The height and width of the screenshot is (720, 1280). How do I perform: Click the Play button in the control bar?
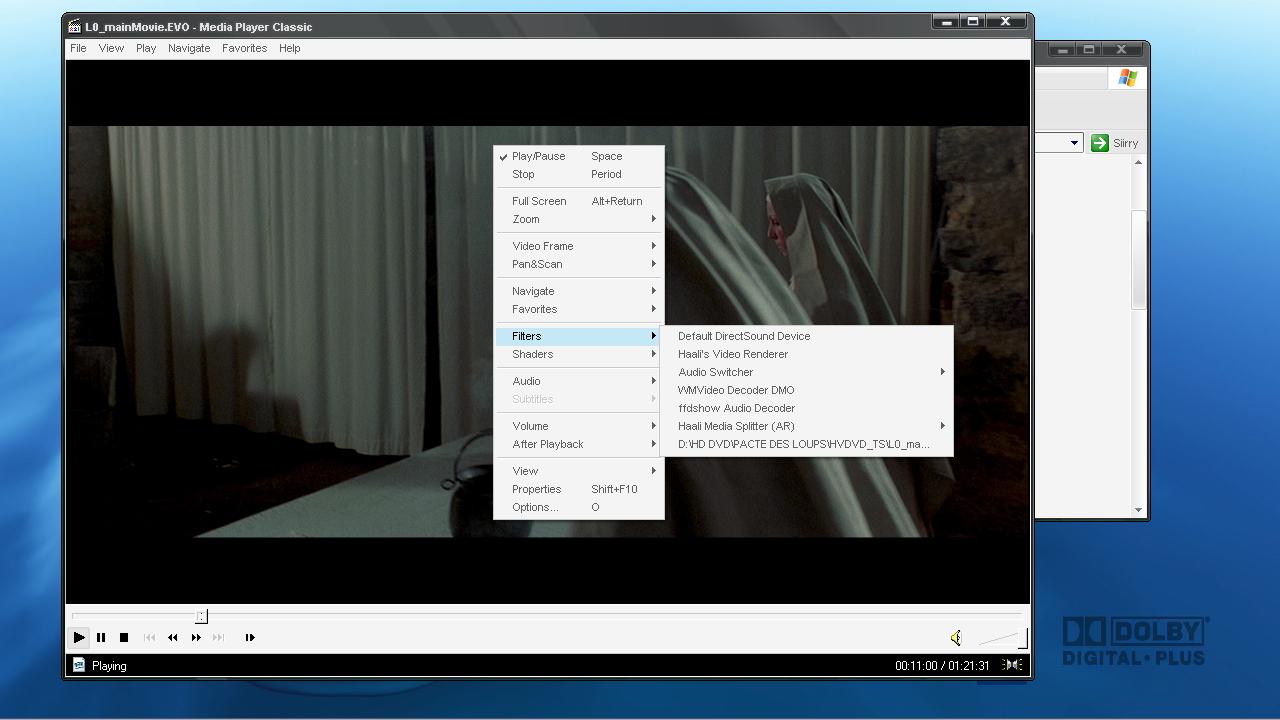(x=79, y=637)
